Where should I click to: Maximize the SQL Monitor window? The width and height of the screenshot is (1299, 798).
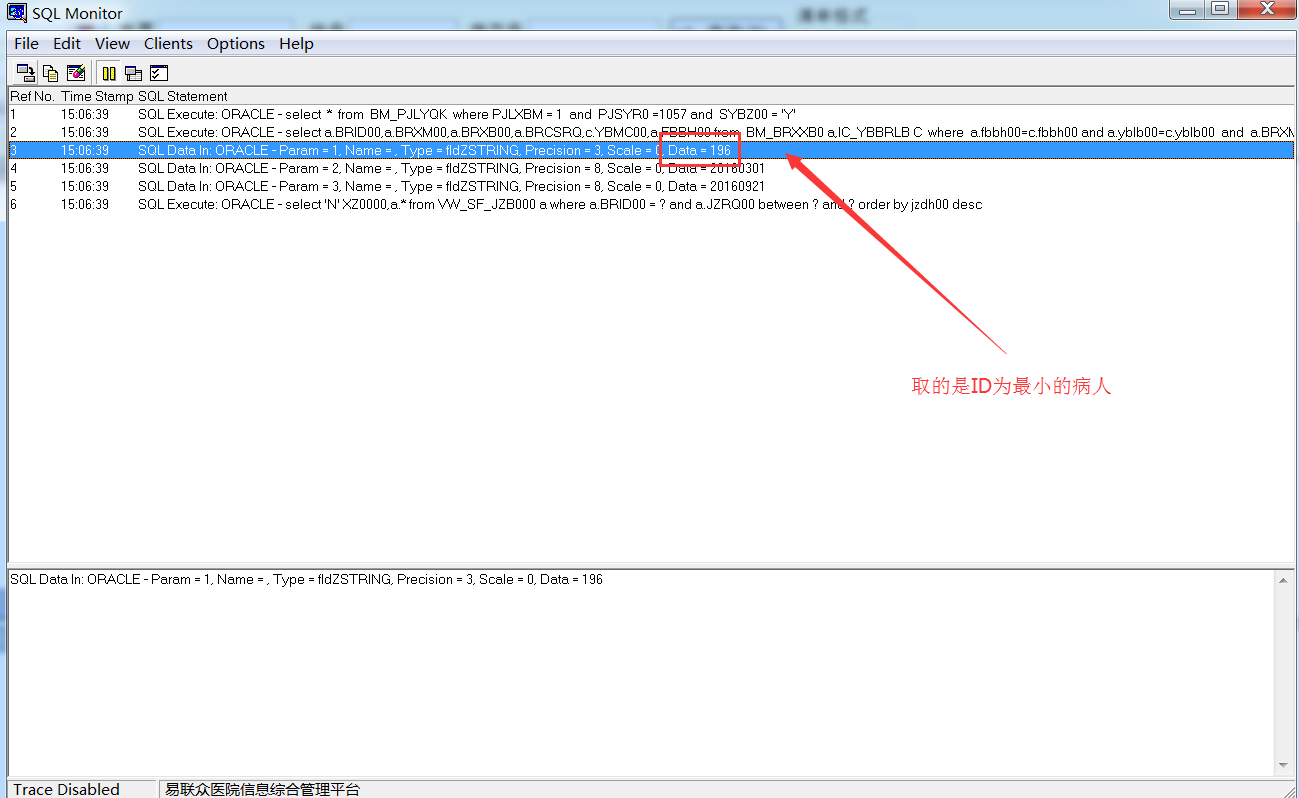coord(1220,9)
